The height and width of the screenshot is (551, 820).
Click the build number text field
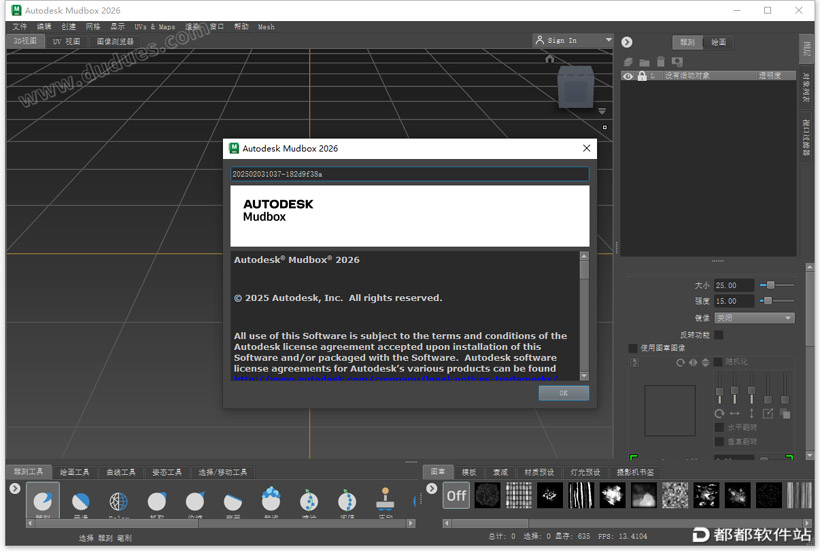click(x=409, y=174)
